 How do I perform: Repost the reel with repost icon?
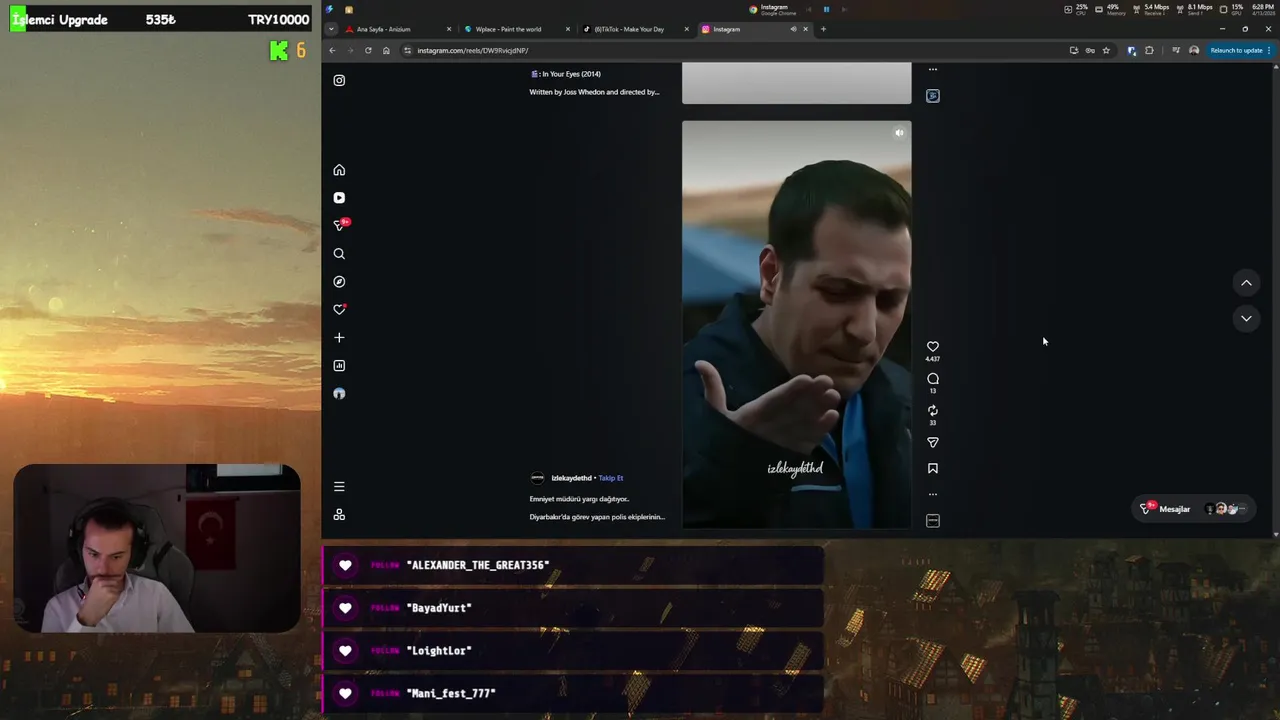933,411
